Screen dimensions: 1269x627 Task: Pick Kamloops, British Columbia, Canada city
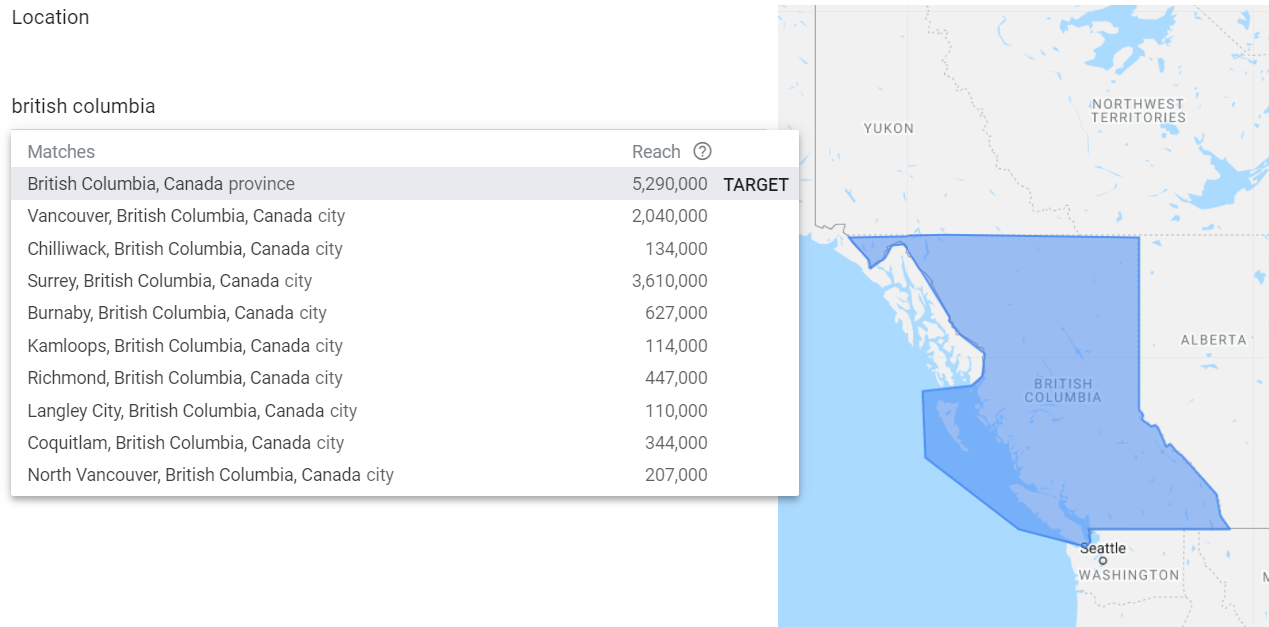click(x=405, y=346)
